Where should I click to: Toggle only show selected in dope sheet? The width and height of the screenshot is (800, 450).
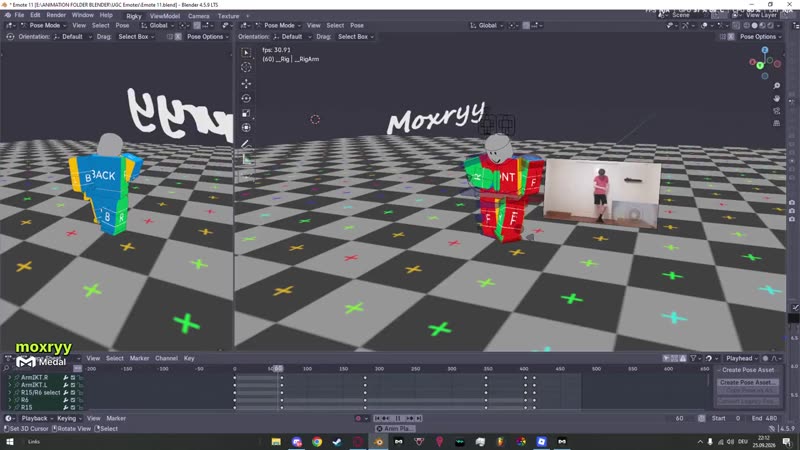coord(666,358)
